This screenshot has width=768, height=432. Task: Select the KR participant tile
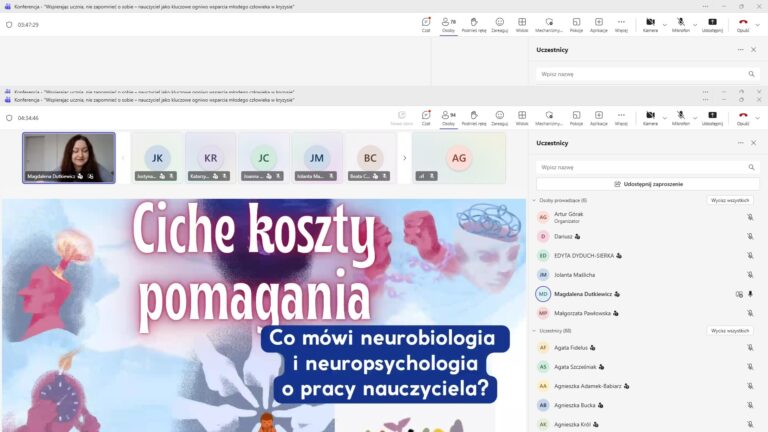(211, 158)
